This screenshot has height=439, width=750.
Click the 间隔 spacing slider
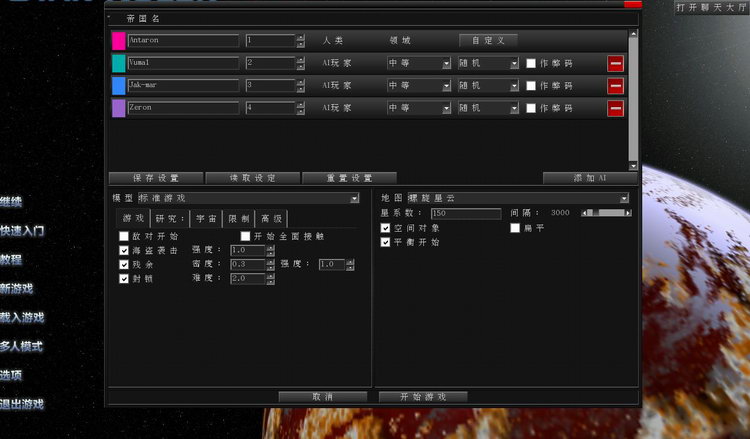[x=606, y=213]
